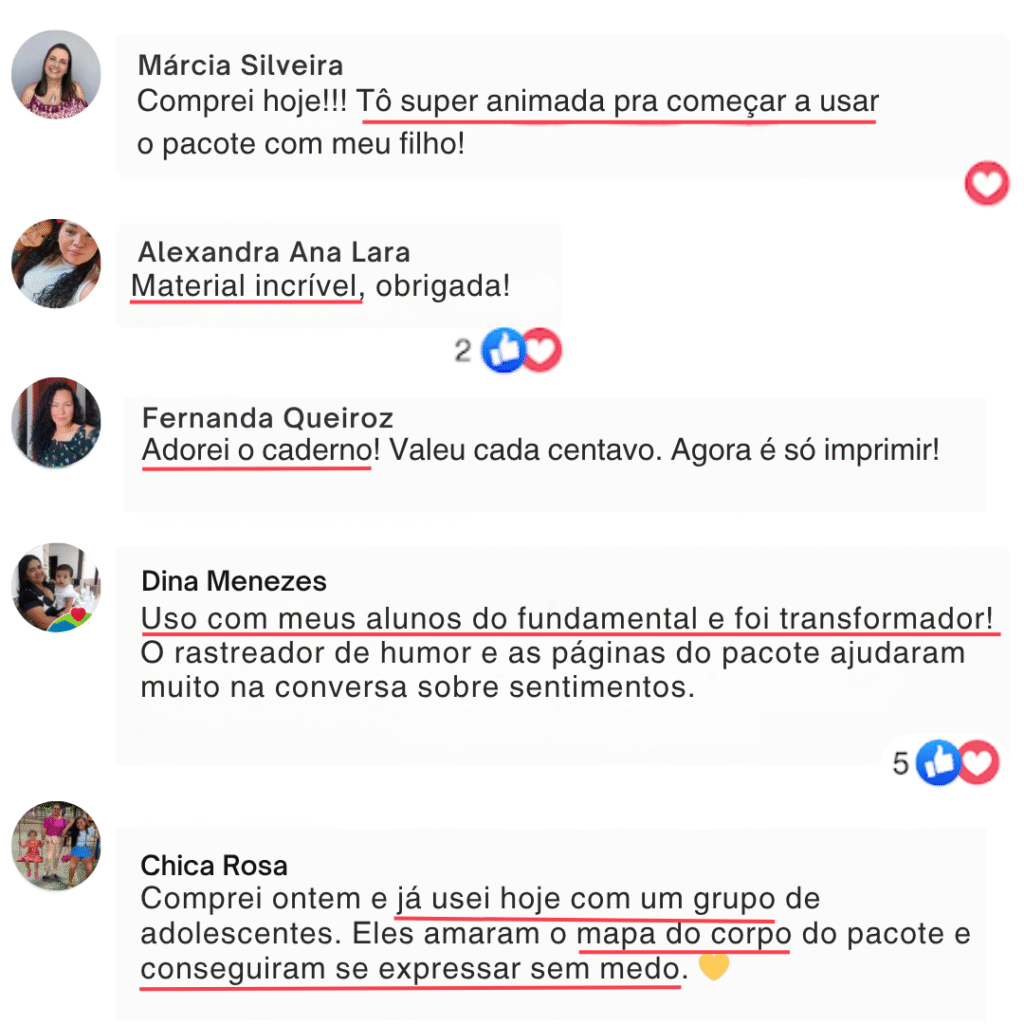Select the underlined 'Material incrível' comment text
The image size is (1024, 1024).
(x=245, y=286)
